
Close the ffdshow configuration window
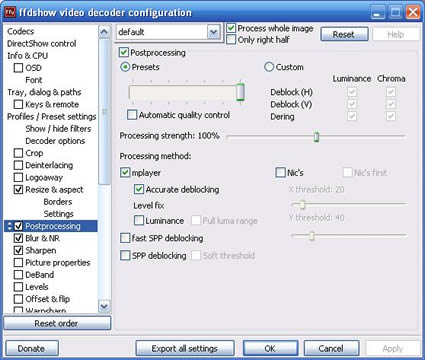pyautogui.click(x=413, y=13)
